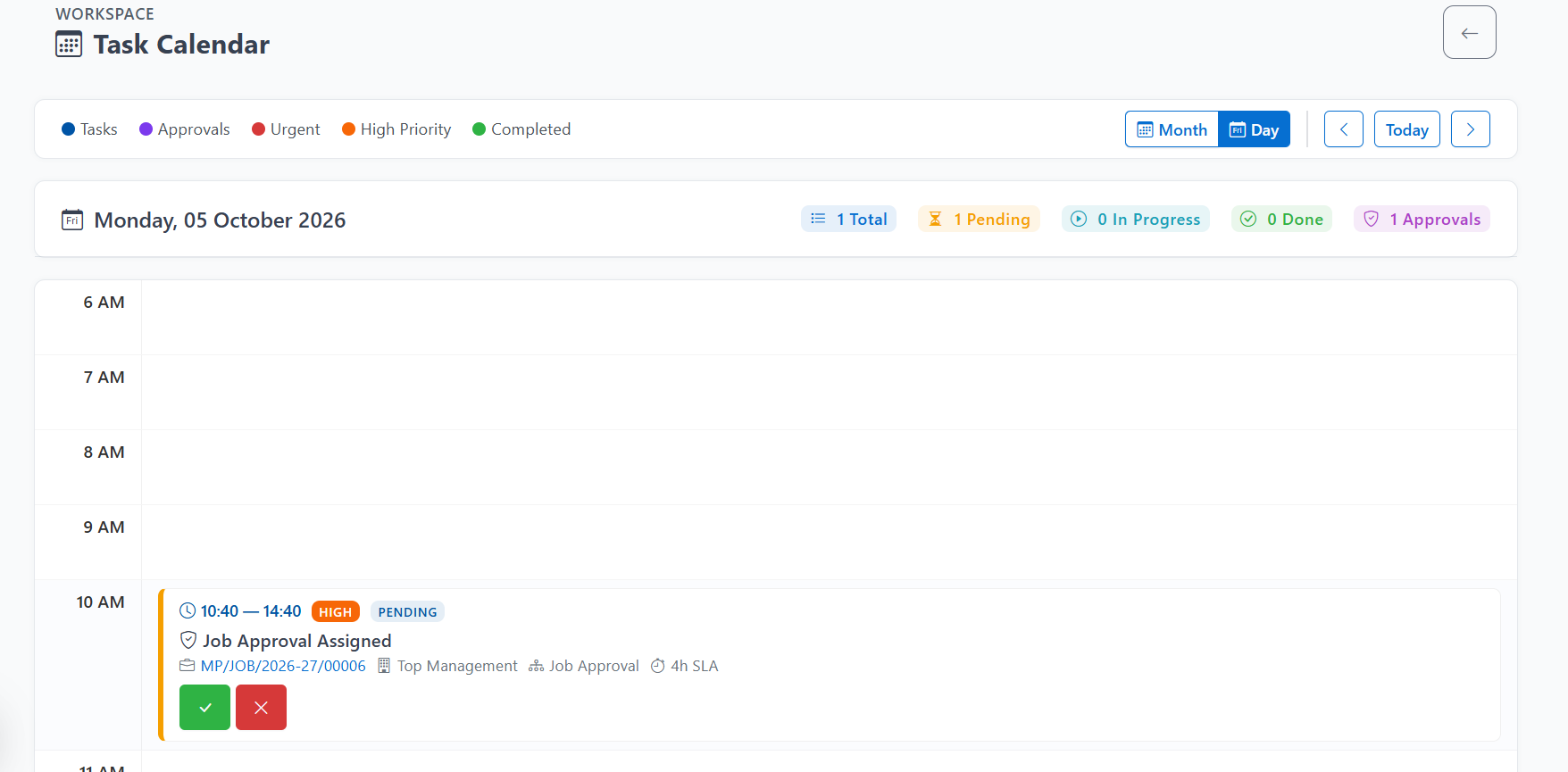Click the purple Approvals legend dot

click(146, 129)
